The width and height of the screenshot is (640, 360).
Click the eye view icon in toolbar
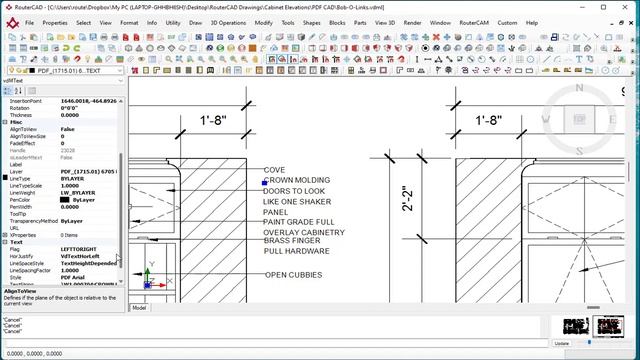point(141,59)
